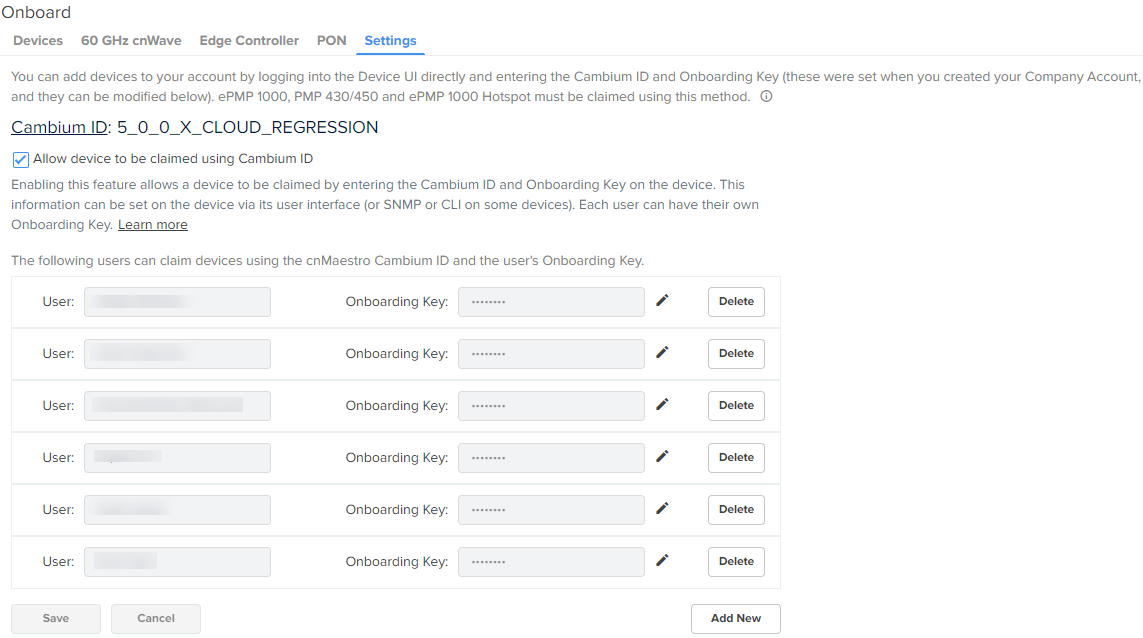Open the info icon after claim description
Screen dimensions: 1143x638
tap(766, 96)
